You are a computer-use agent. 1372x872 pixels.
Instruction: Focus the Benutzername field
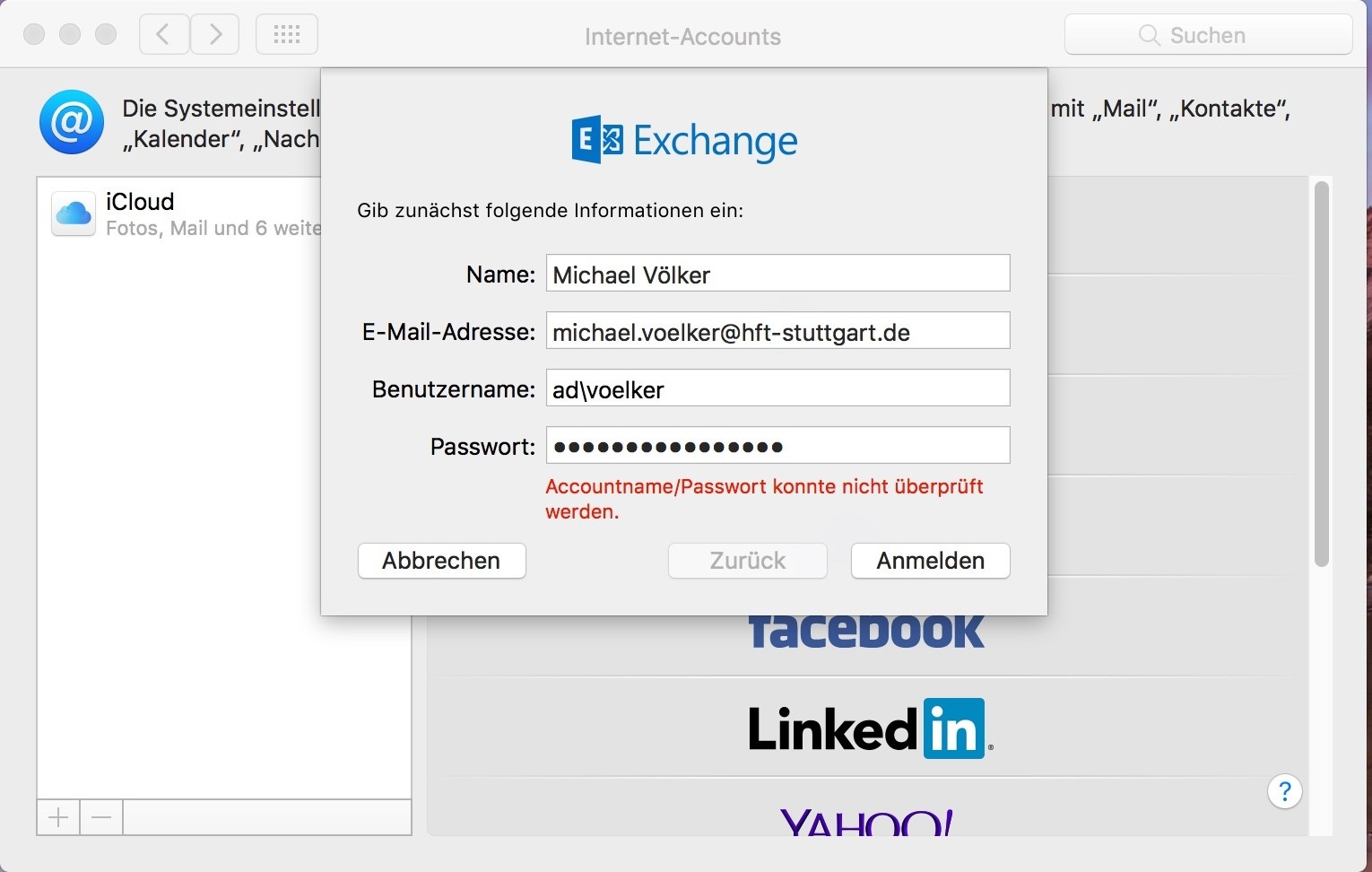pyautogui.click(x=778, y=388)
